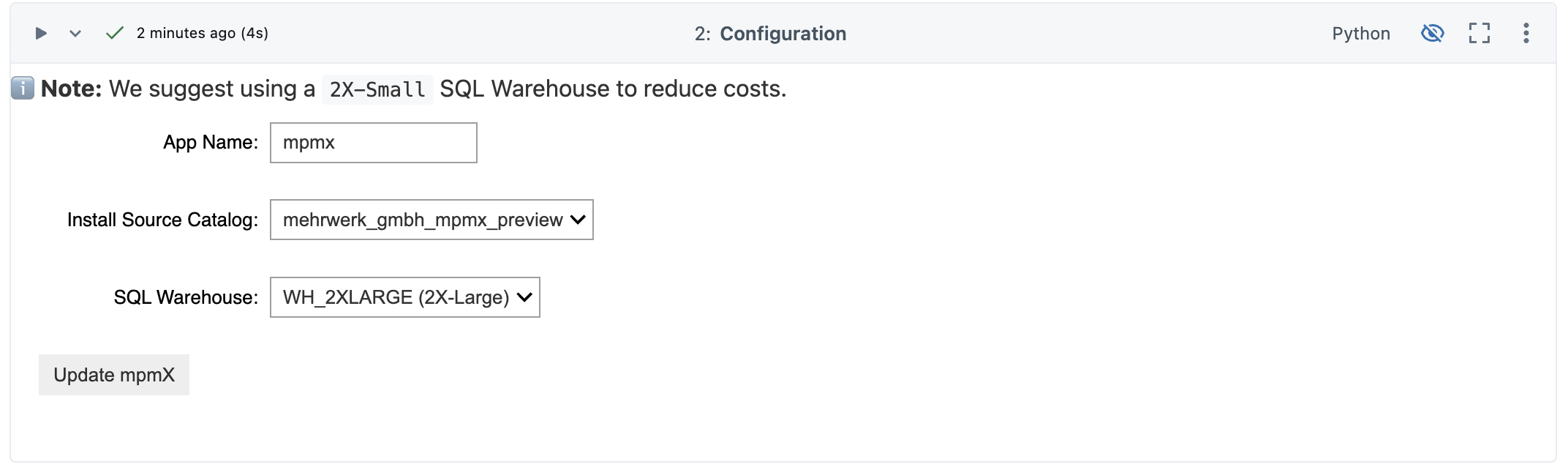The height and width of the screenshot is (470, 1568).
Task: Click the green success checkmark icon
Action: [x=114, y=33]
